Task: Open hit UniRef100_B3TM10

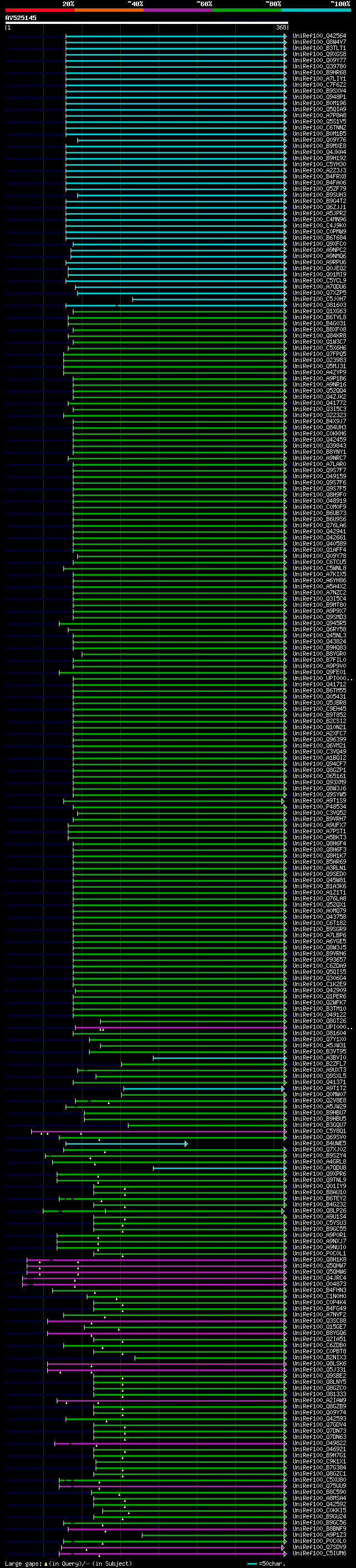Action: tap(319, 1008)
